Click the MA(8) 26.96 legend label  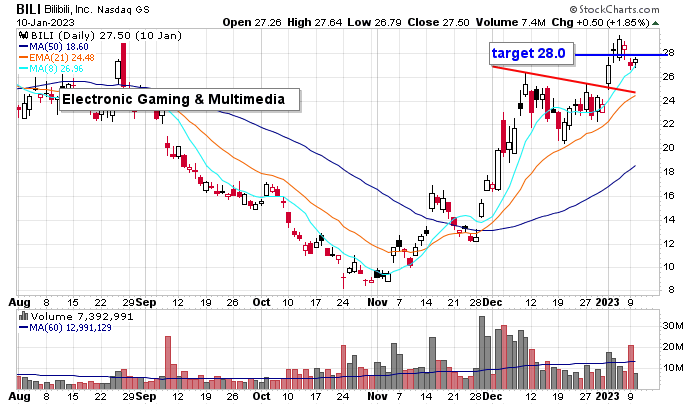(x=56, y=69)
